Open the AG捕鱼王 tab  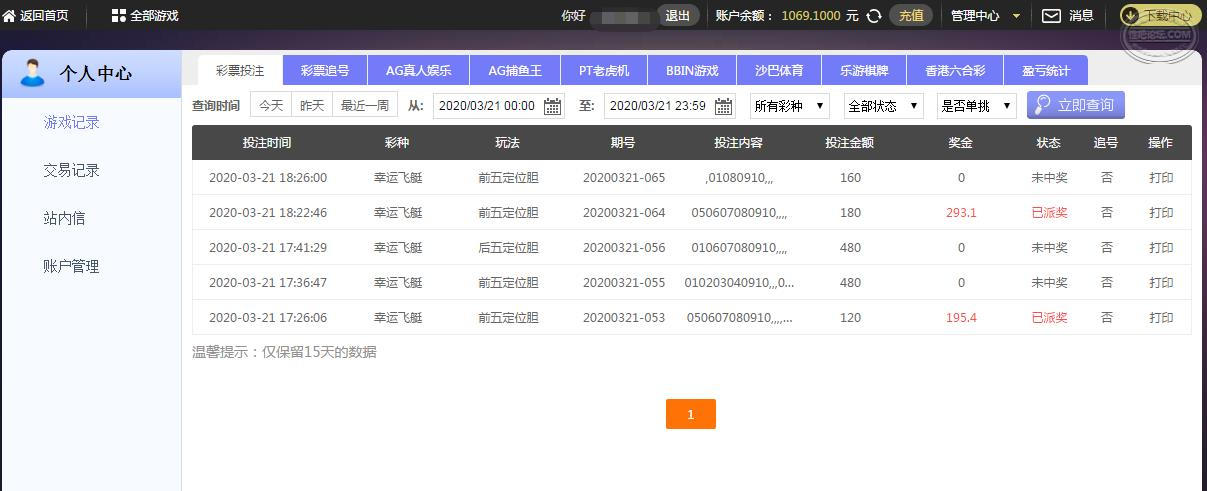pyautogui.click(x=515, y=71)
